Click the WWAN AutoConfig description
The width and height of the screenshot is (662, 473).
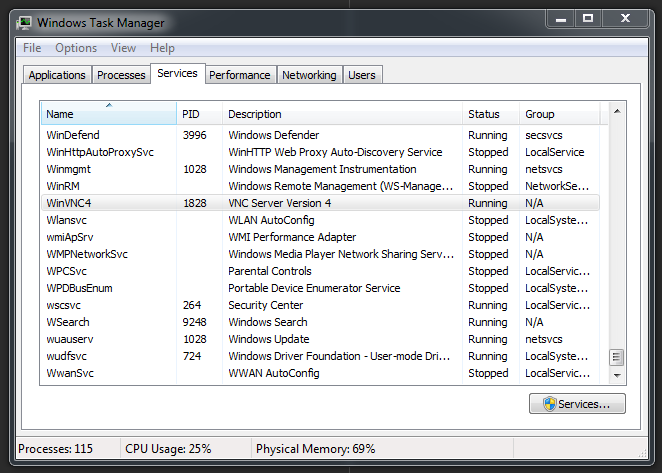coord(274,373)
